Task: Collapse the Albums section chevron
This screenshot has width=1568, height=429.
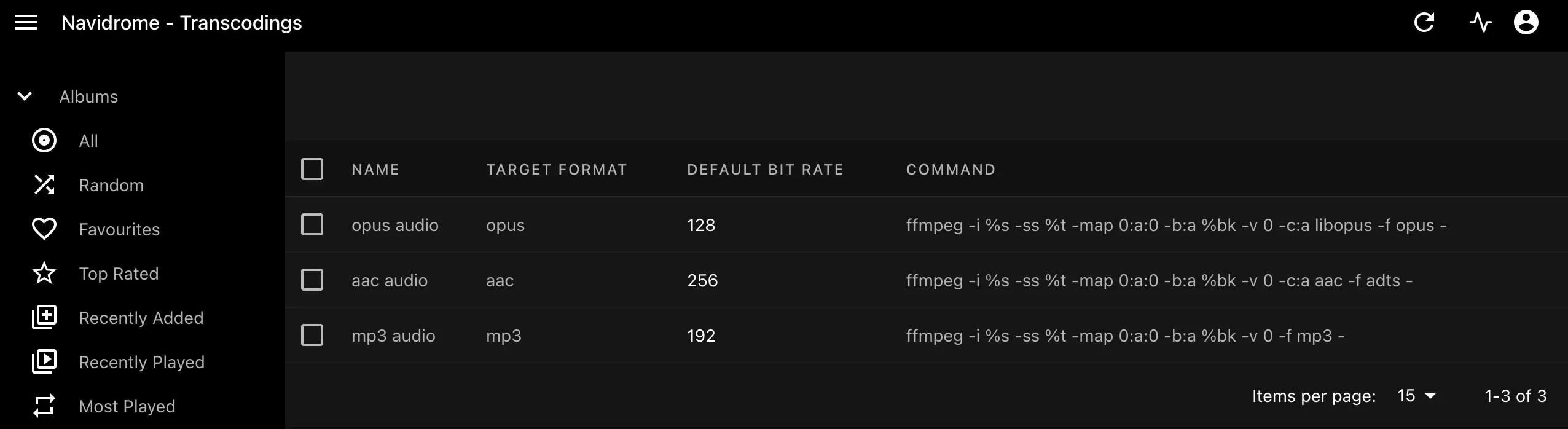Action: (x=25, y=96)
